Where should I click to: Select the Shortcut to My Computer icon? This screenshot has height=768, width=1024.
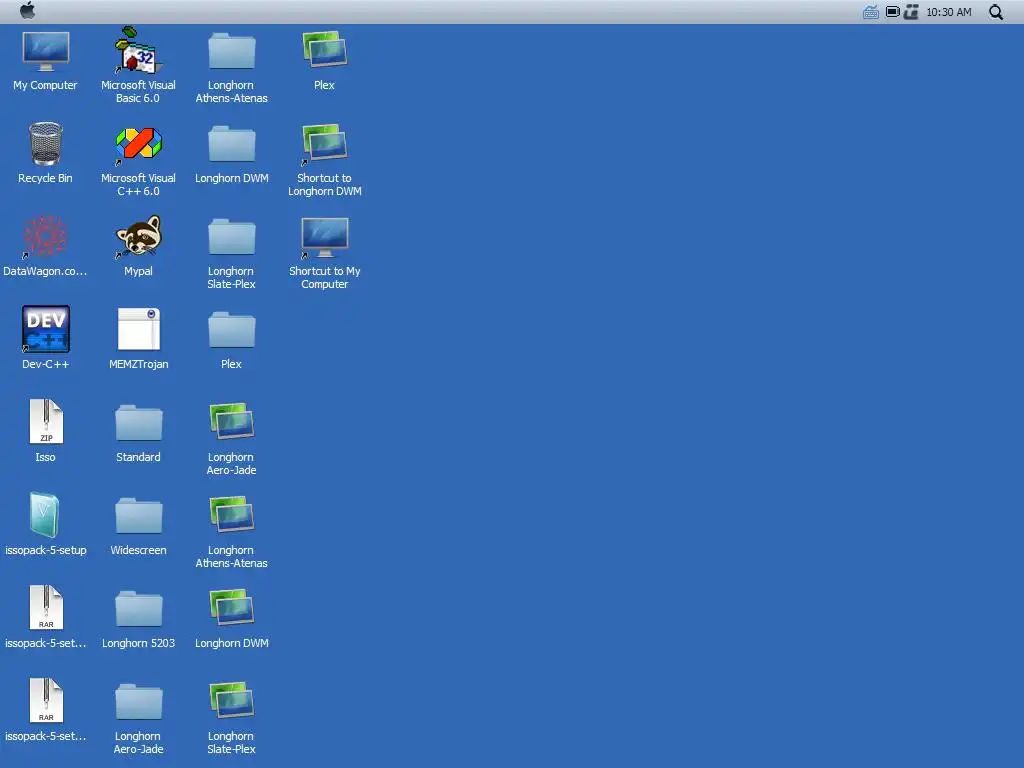(325, 237)
